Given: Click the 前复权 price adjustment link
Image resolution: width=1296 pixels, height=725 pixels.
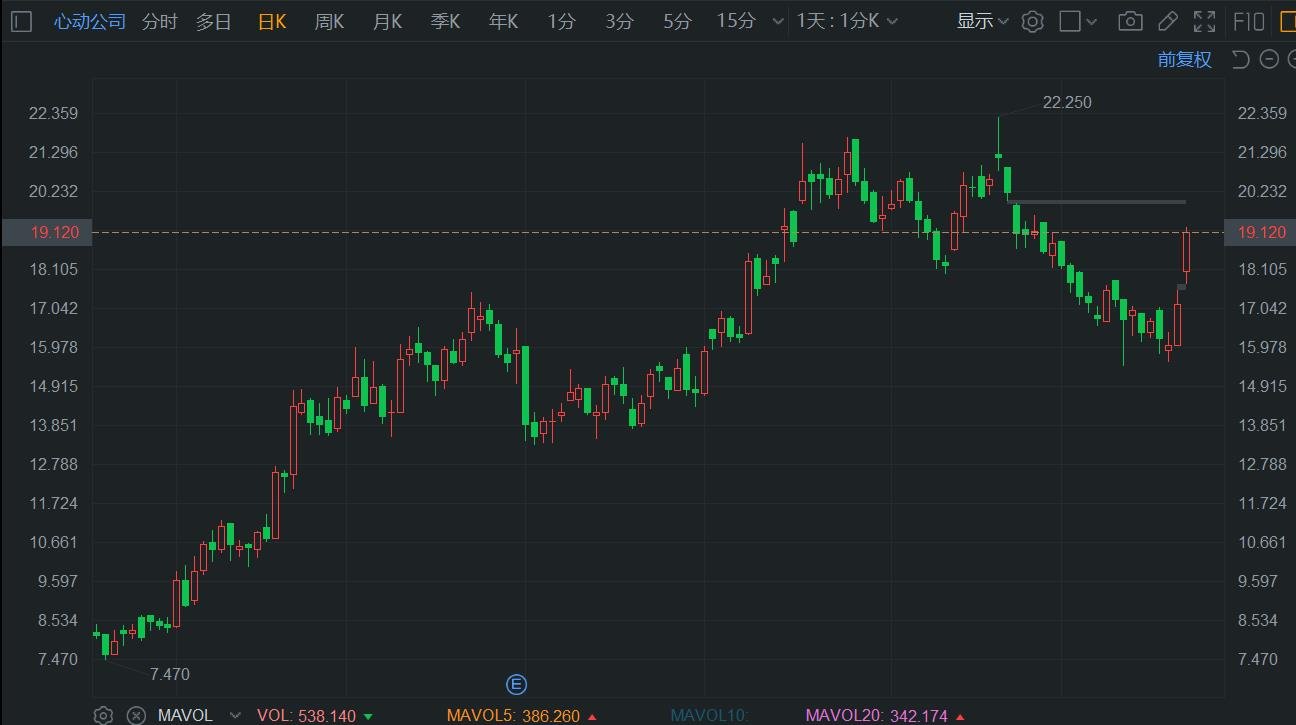Looking at the screenshot, I should click(x=1185, y=59).
